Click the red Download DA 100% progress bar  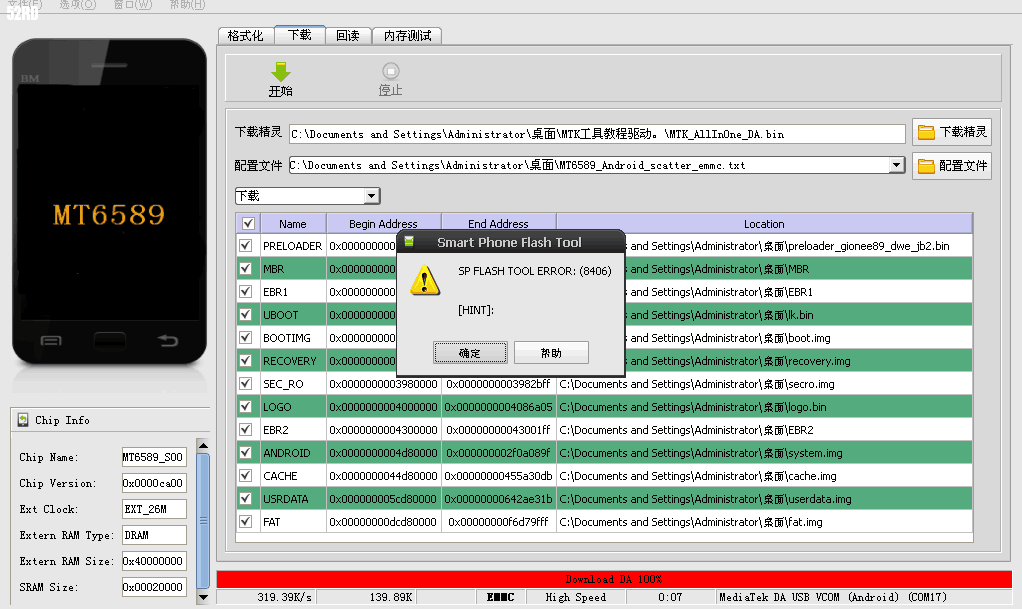pos(614,579)
